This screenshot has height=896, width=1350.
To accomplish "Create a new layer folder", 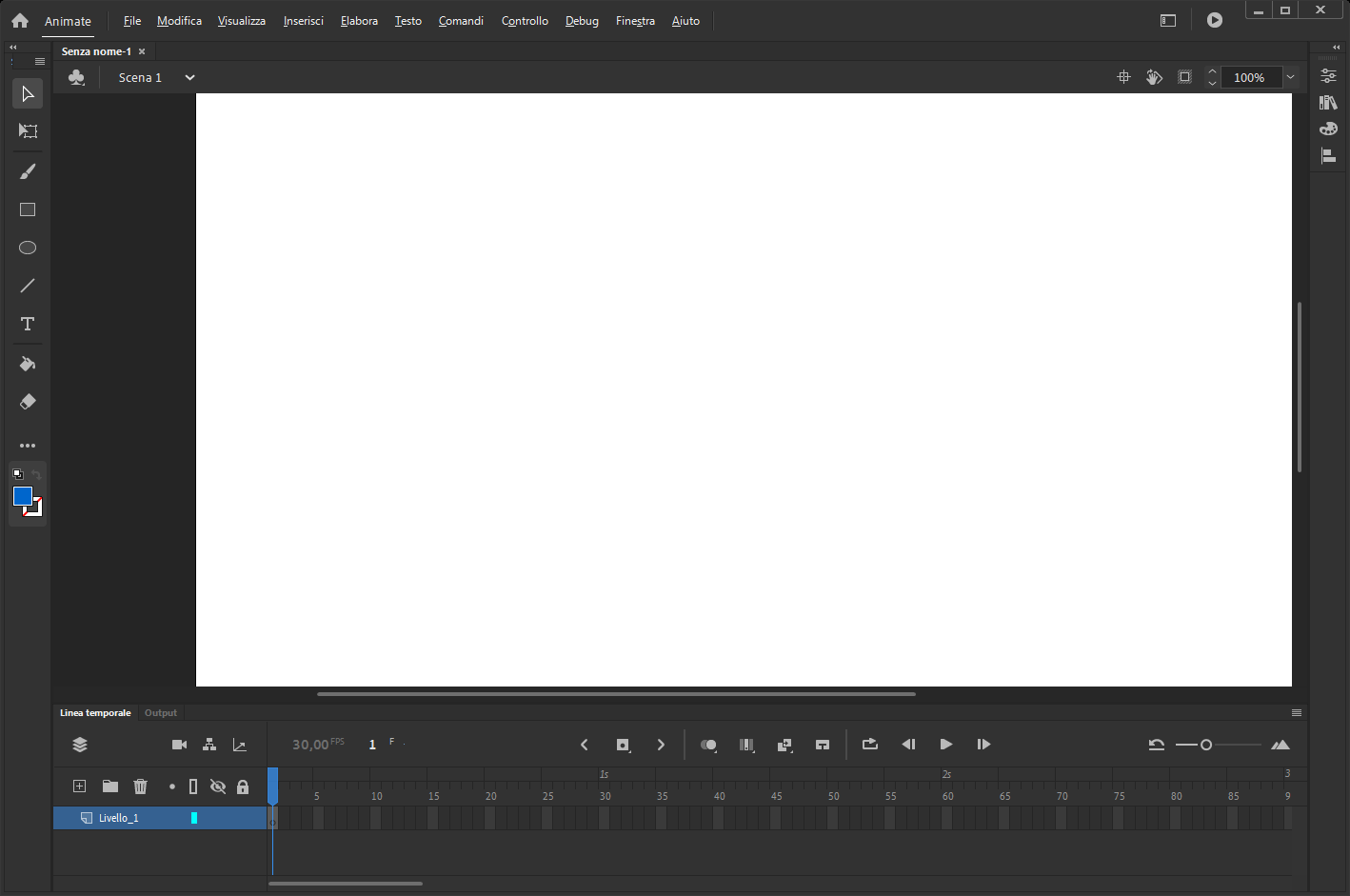I will (110, 786).
